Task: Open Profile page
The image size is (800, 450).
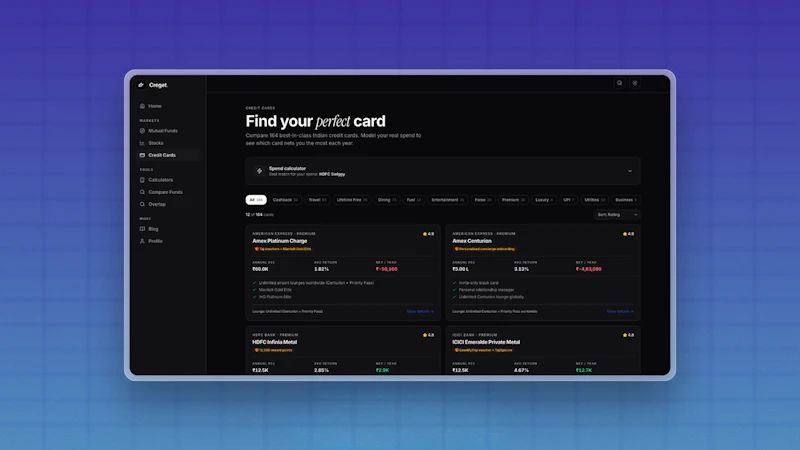Action: (168, 241)
